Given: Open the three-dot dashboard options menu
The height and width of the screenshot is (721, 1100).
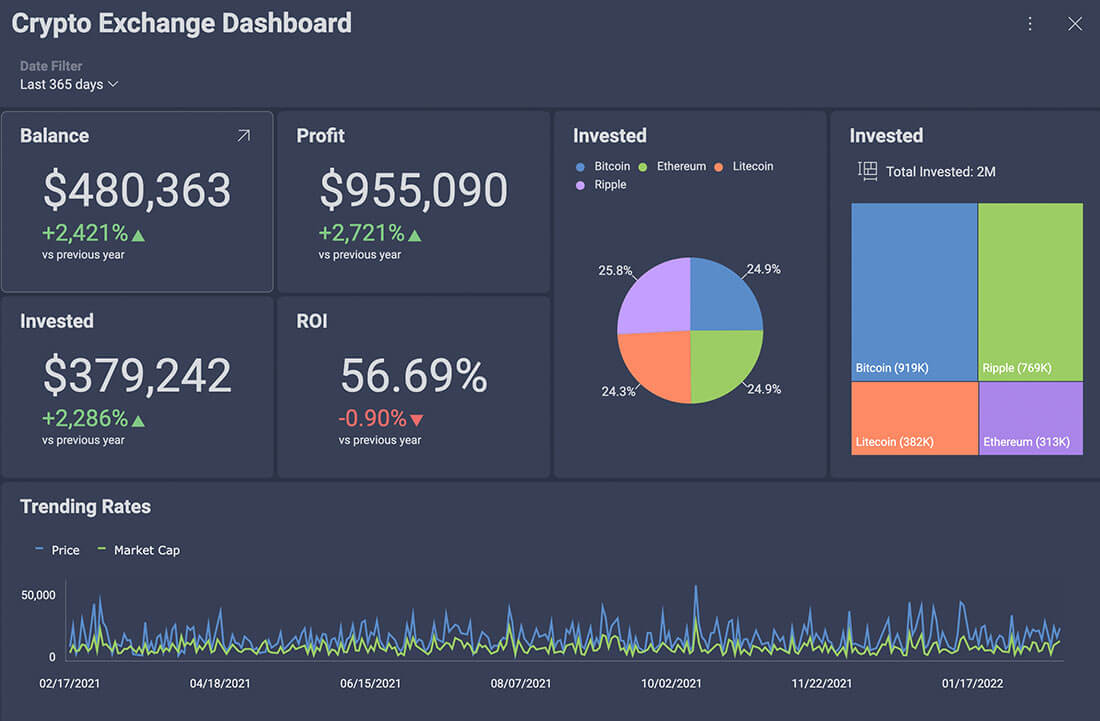Looking at the screenshot, I should pos(1030,24).
